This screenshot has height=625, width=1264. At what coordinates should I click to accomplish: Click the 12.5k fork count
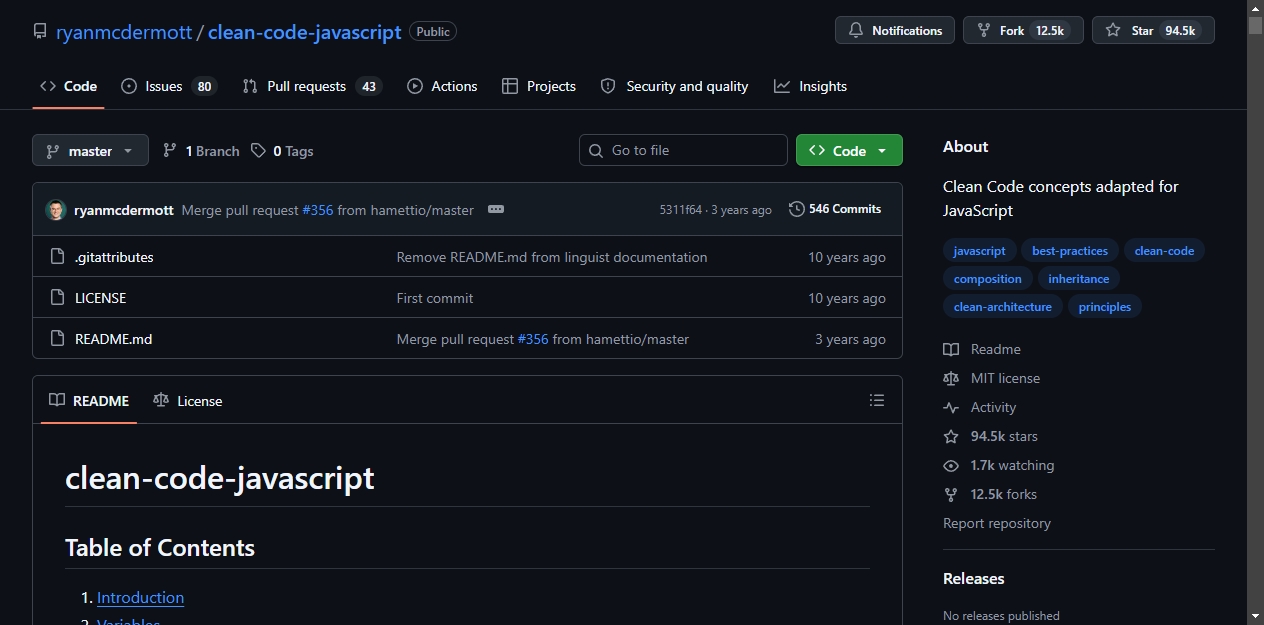coord(1050,31)
